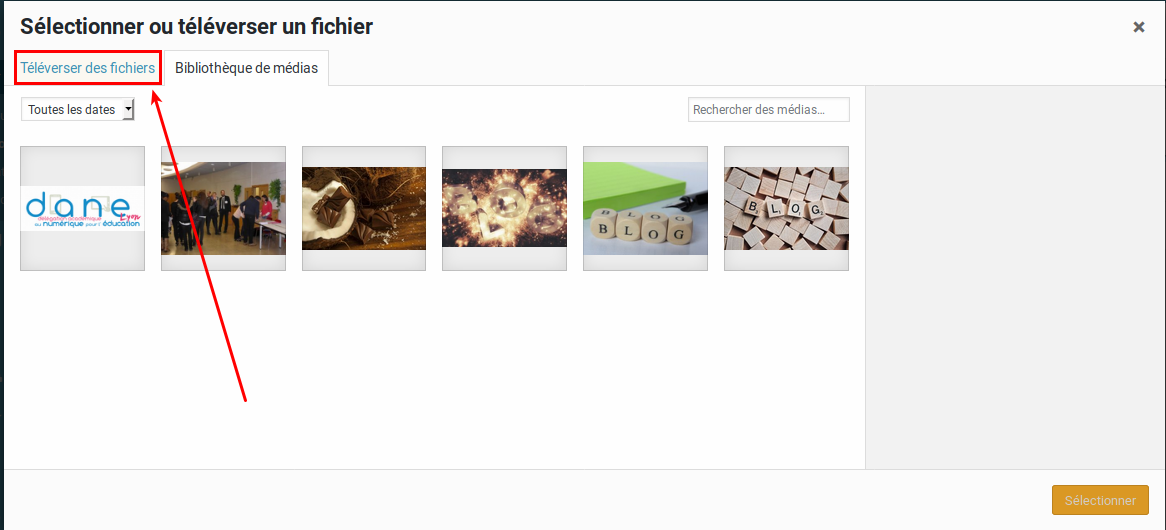Select the meeting room crowd photo

coord(223,208)
